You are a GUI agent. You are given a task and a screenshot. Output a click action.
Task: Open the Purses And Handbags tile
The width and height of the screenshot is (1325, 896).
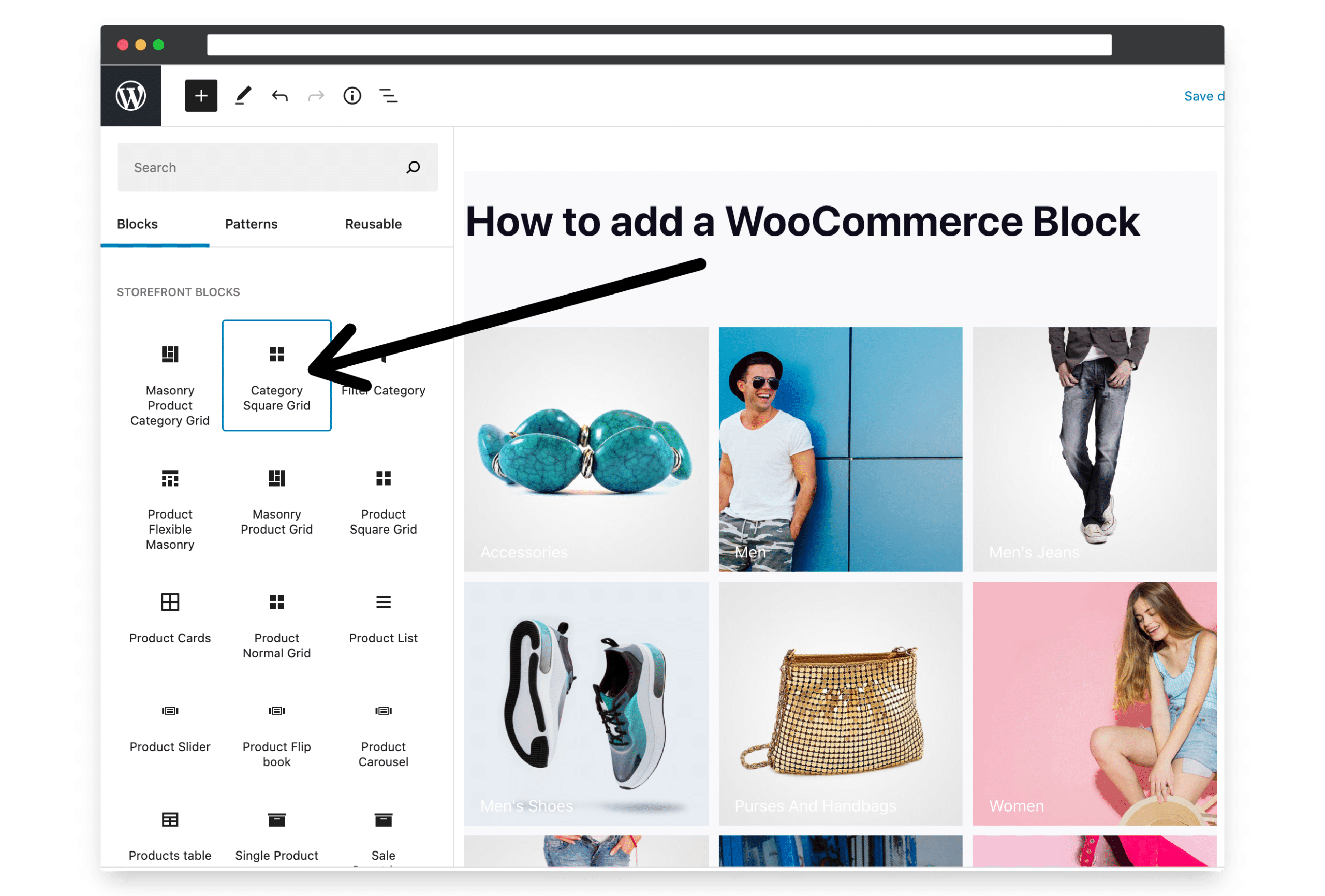841,703
